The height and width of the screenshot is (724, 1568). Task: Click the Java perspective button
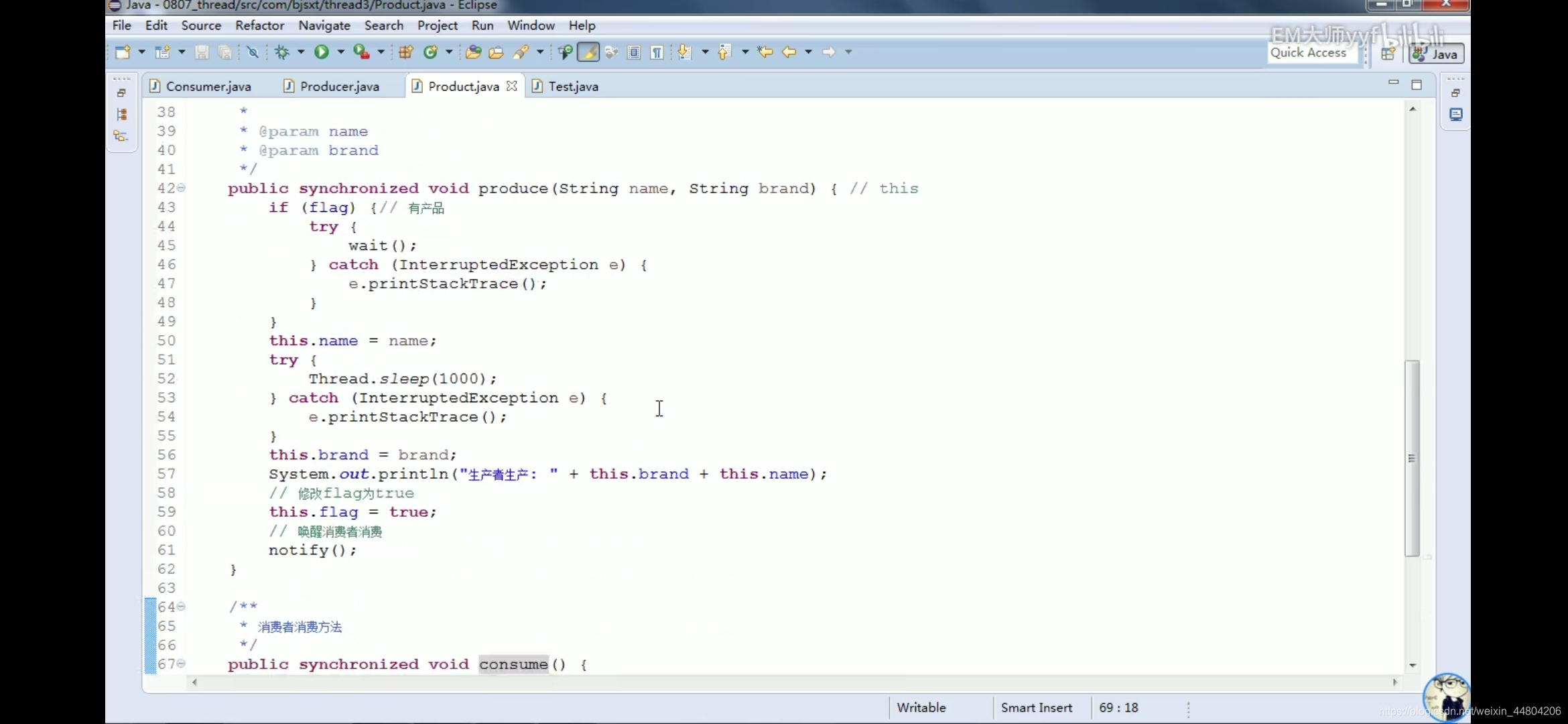(1437, 54)
